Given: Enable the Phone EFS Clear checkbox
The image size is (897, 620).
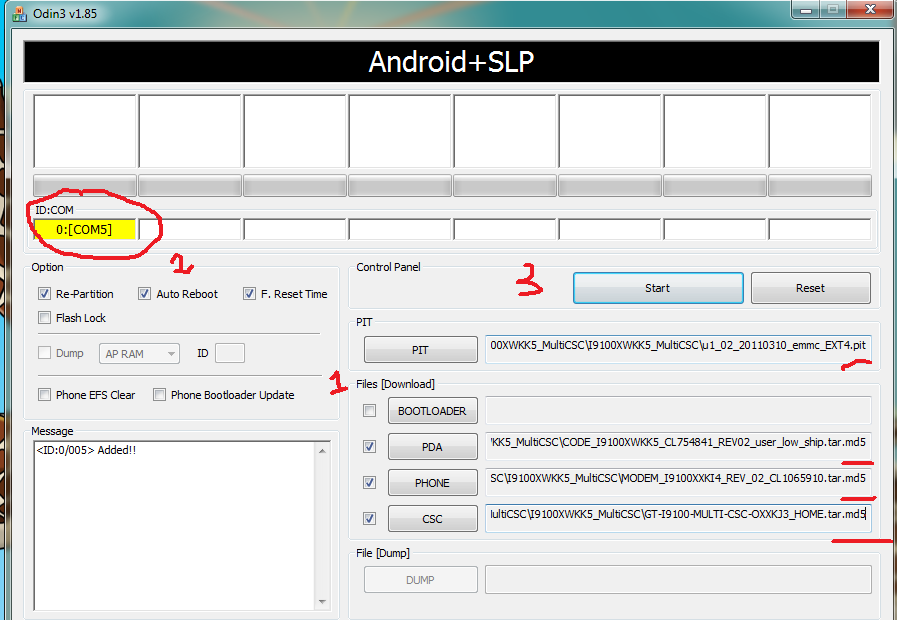Looking at the screenshot, I should (44, 395).
